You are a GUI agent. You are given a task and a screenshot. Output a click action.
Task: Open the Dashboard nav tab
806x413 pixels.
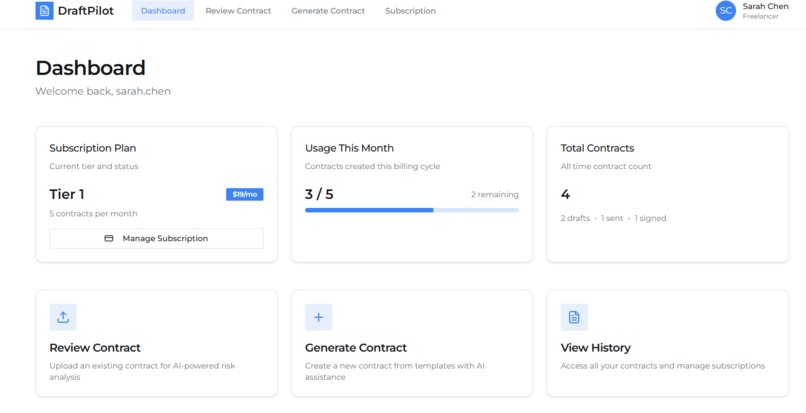click(x=163, y=11)
